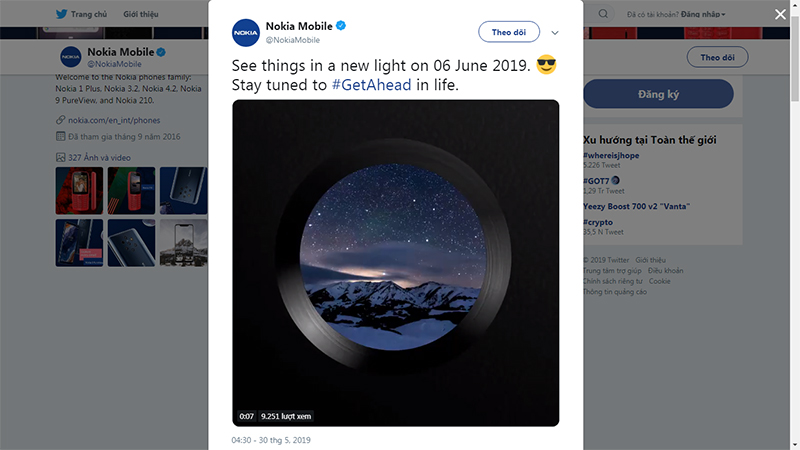Open the Nokia avatar in the tweet
800x450 pixels.
247,32
